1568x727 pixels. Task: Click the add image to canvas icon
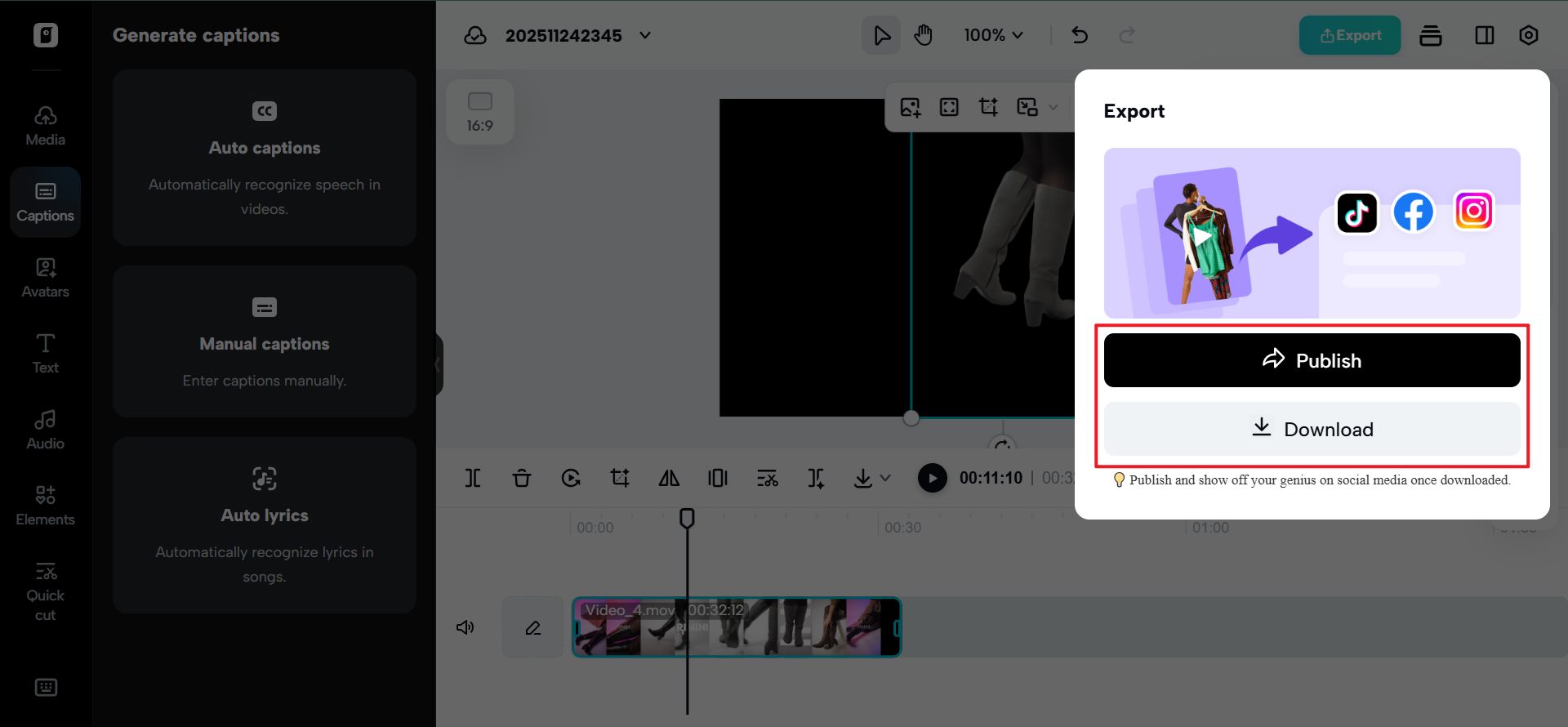[911, 107]
